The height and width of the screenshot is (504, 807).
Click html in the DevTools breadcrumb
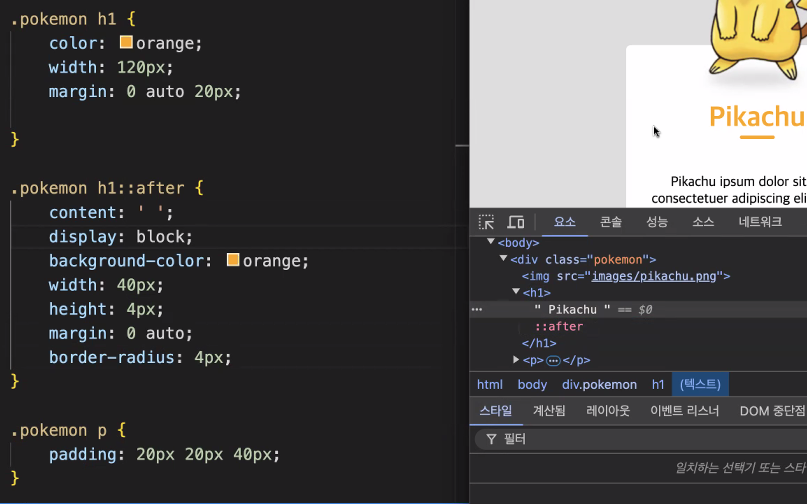point(489,385)
